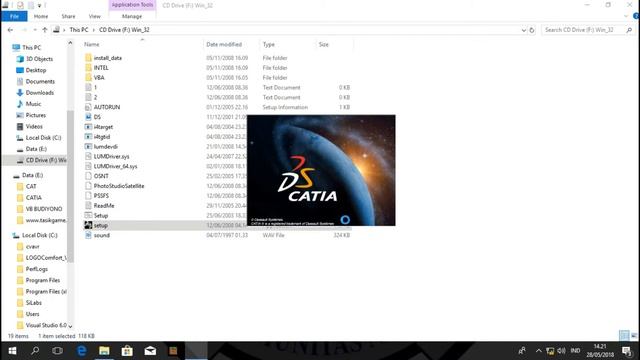
Task: Sort by Size column header
Action: (x=324, y=44)
